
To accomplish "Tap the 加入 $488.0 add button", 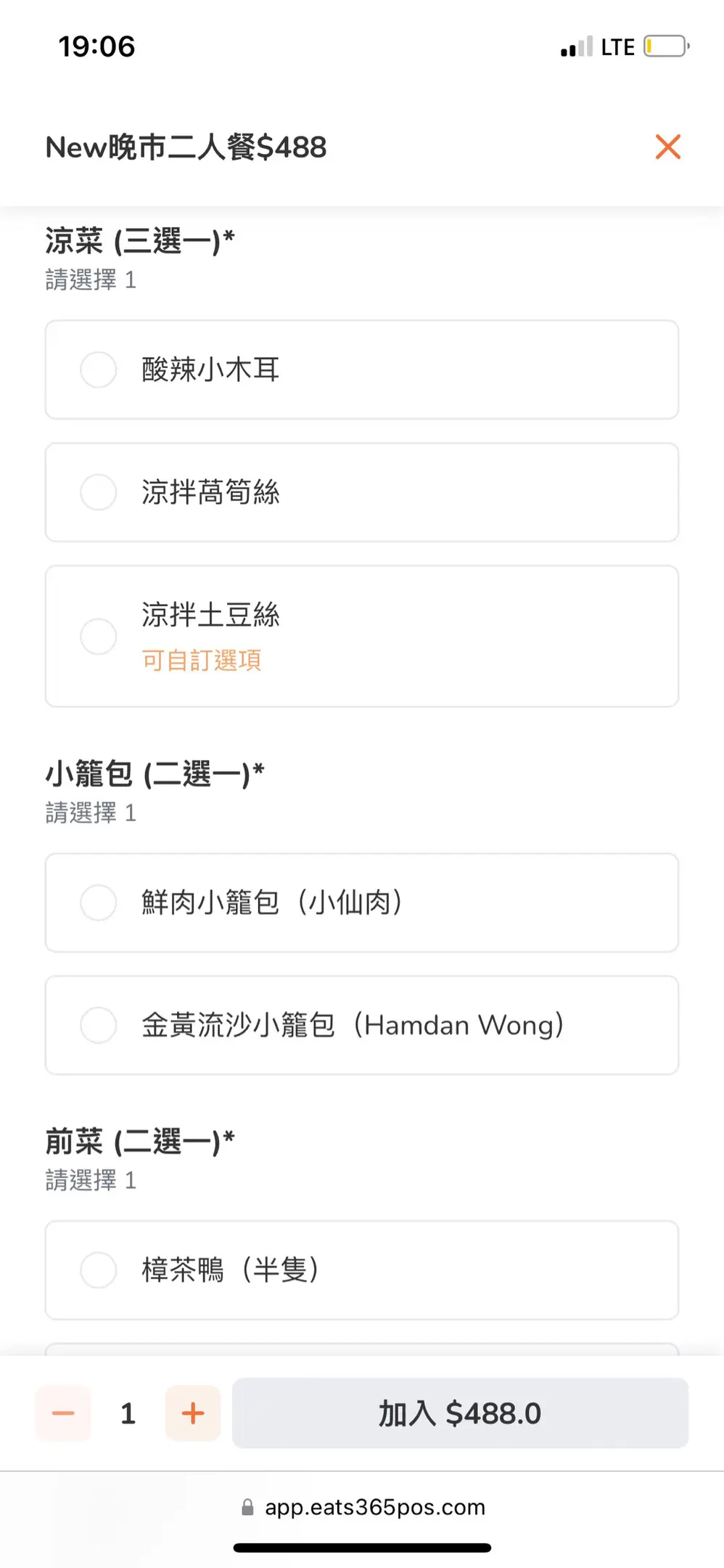I will tap(460, 1413).
